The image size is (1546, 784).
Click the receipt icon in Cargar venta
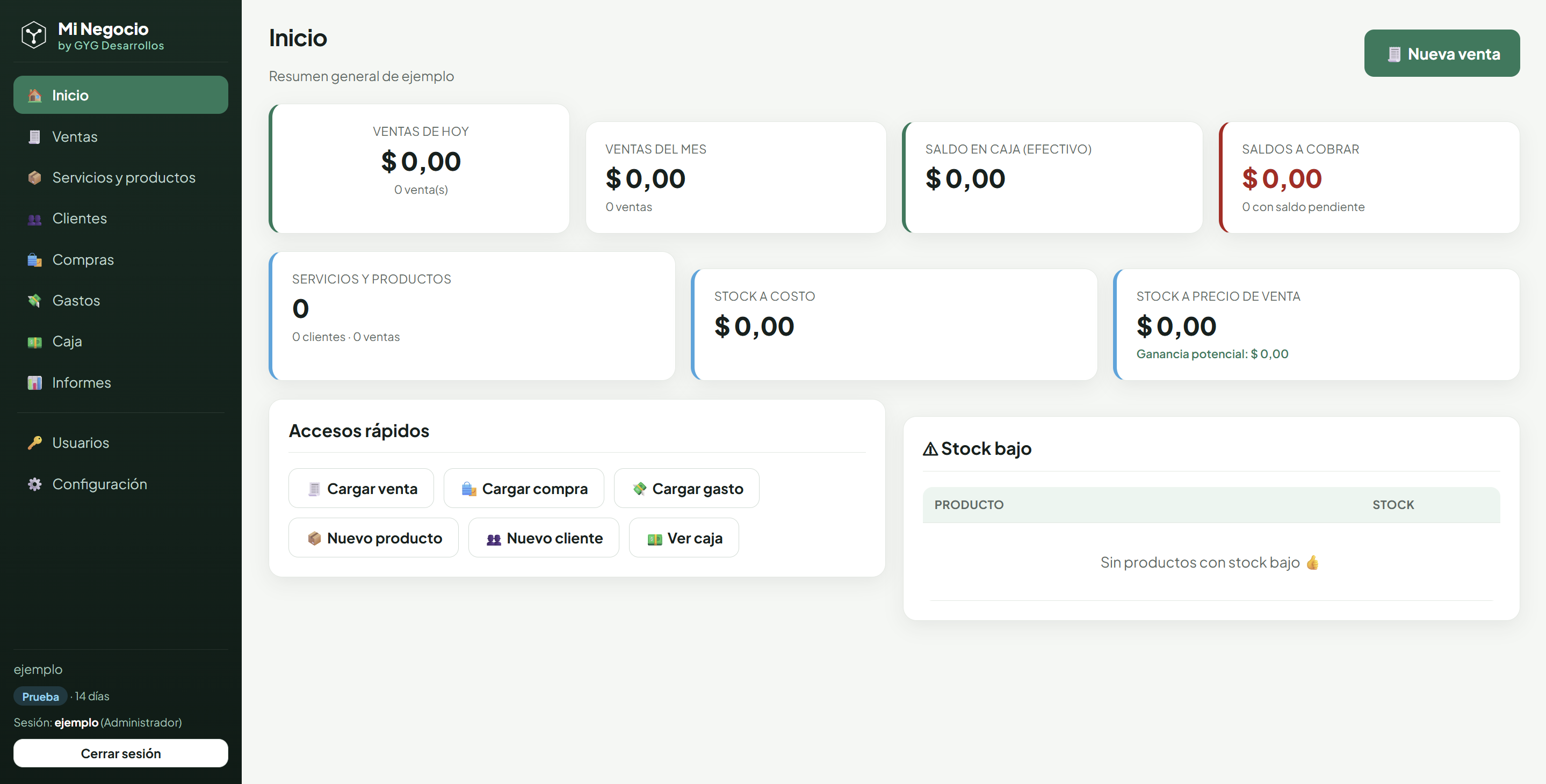point(314,489)
